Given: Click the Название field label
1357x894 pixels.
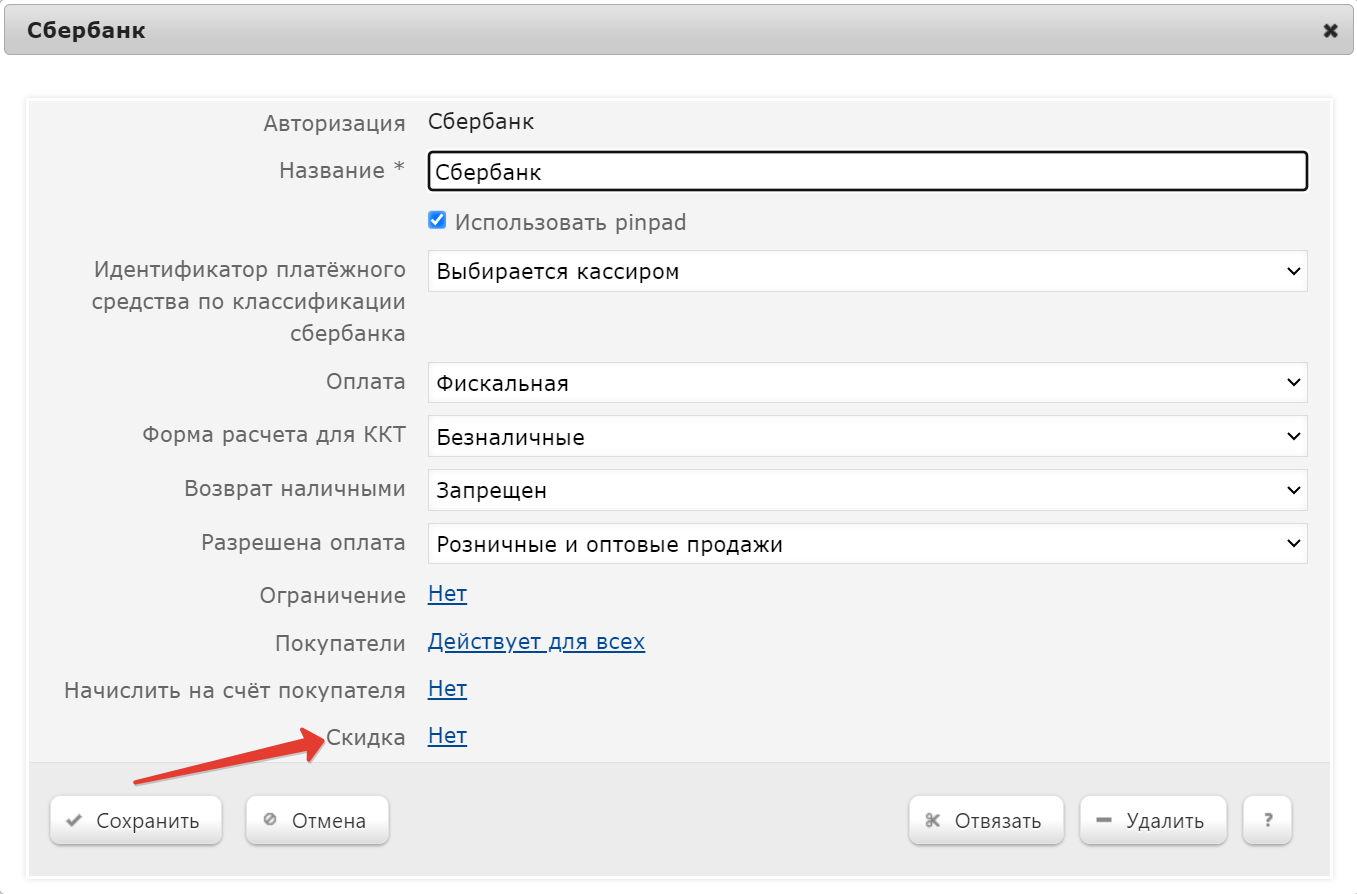Looking at the screenshot, I should pyautogui.click(x=342, y=170).
